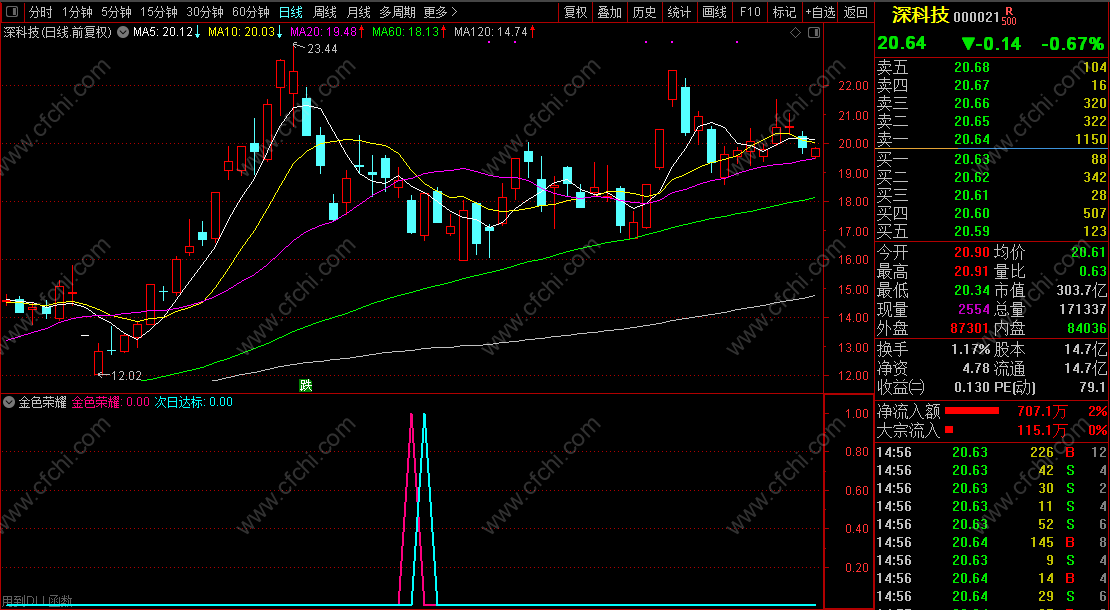Click the 净流入额 red bar
The width and height of the screenshot is (1110, 610).
[972, 410]
